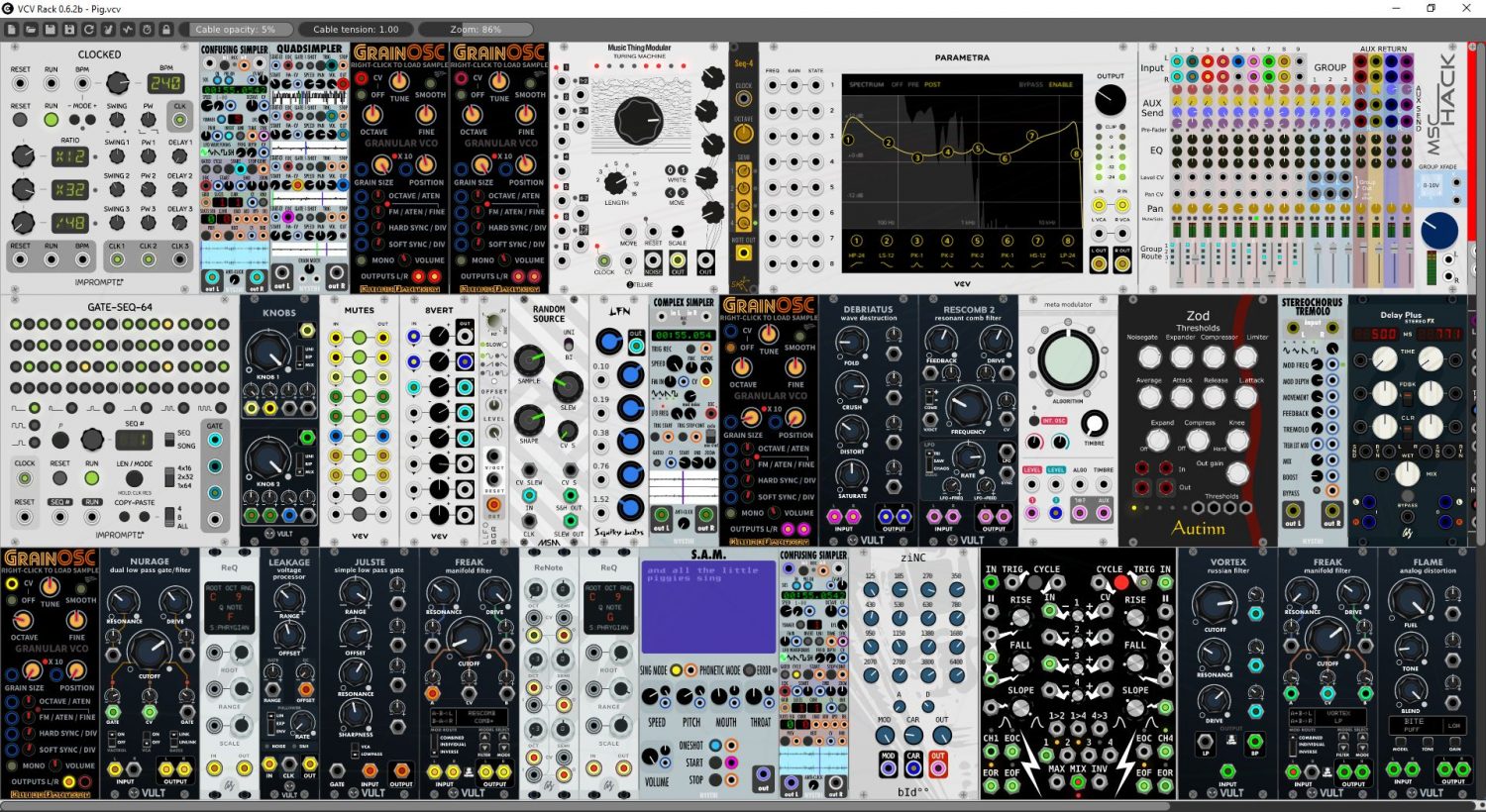Select PRE spectrum mode in Parametra

pos(912,84)
